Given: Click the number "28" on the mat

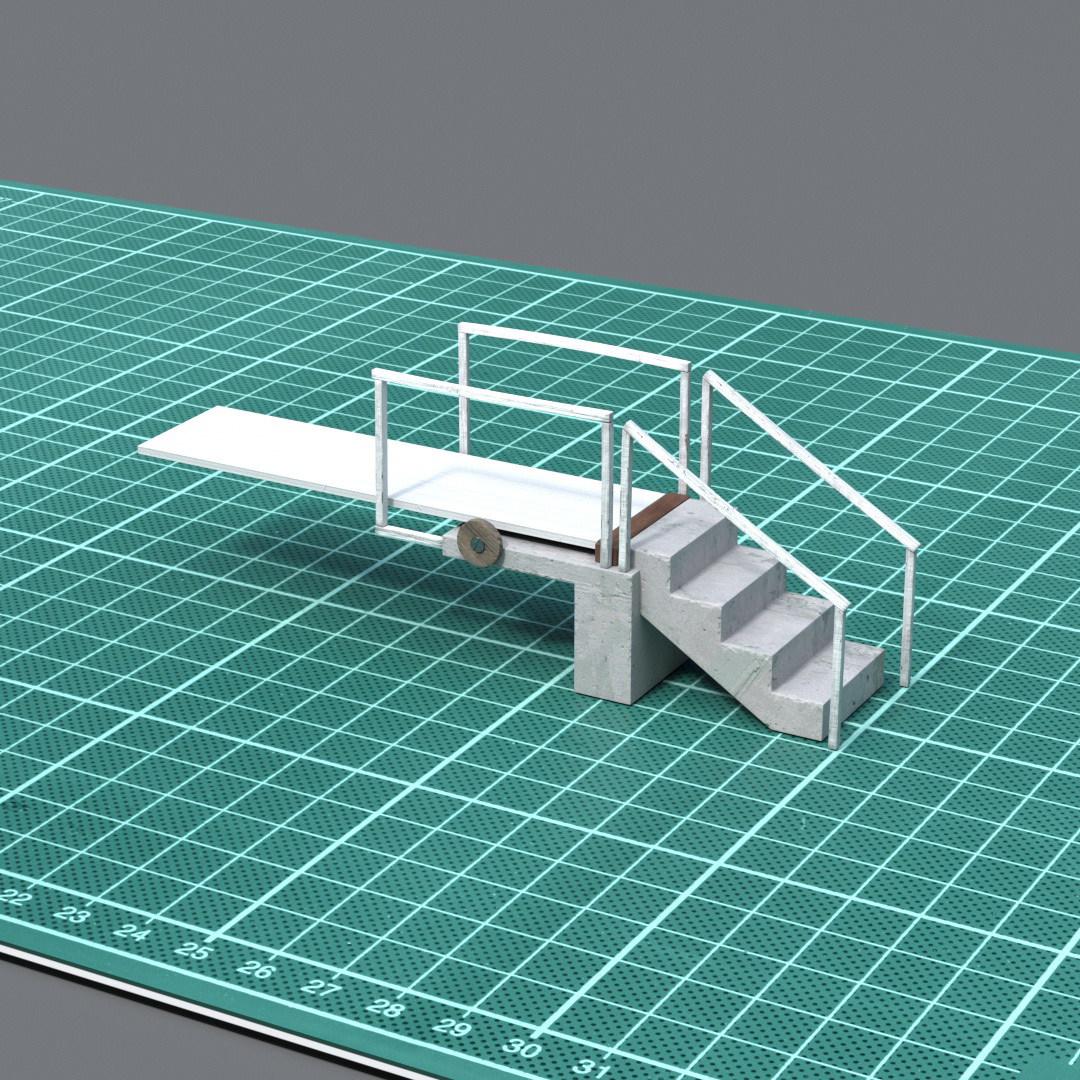Looking at the screenshot, I should 386,1008.
